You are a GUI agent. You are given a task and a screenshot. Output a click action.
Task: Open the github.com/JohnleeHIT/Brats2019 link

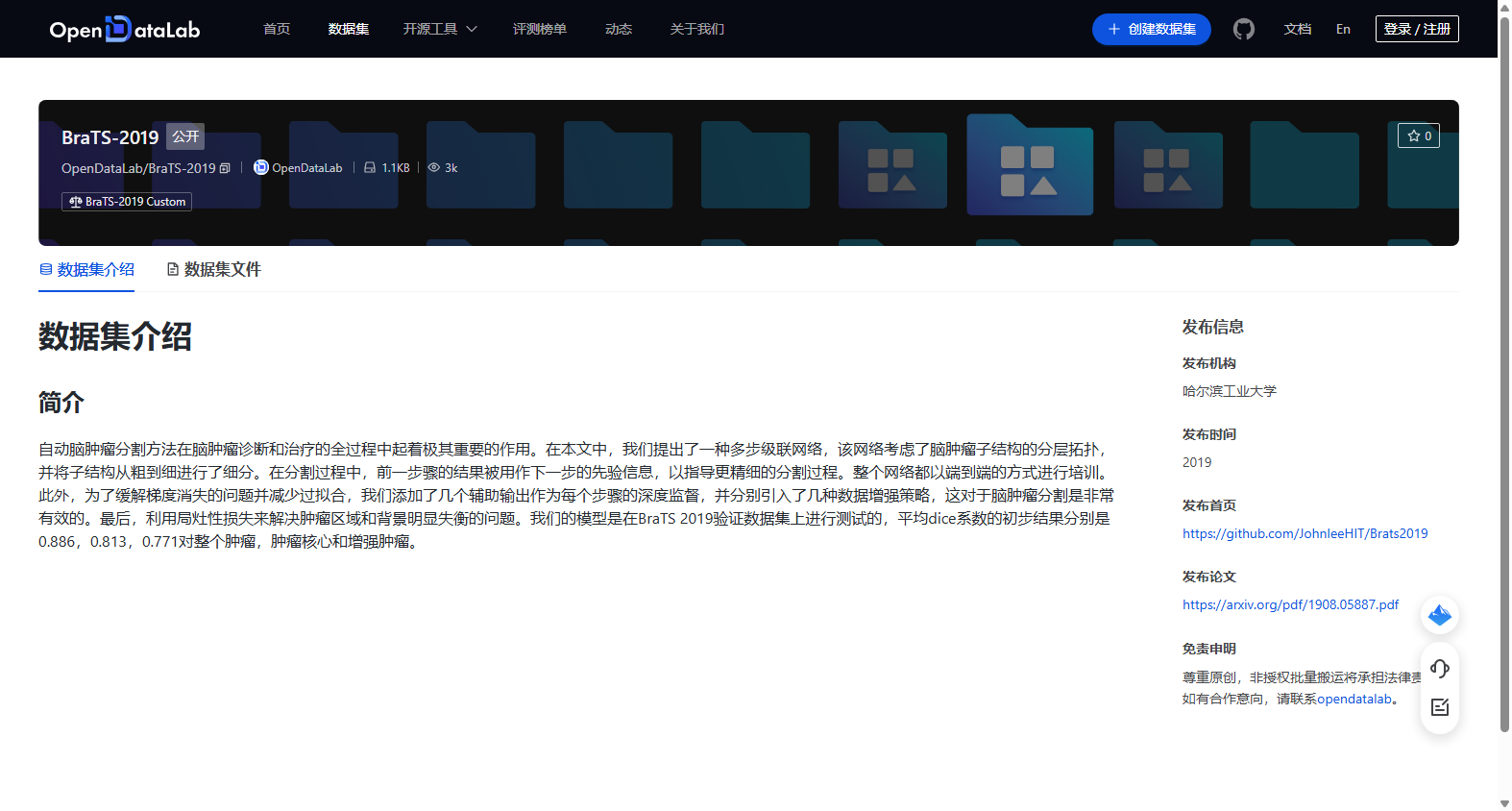pos(1305,533)
